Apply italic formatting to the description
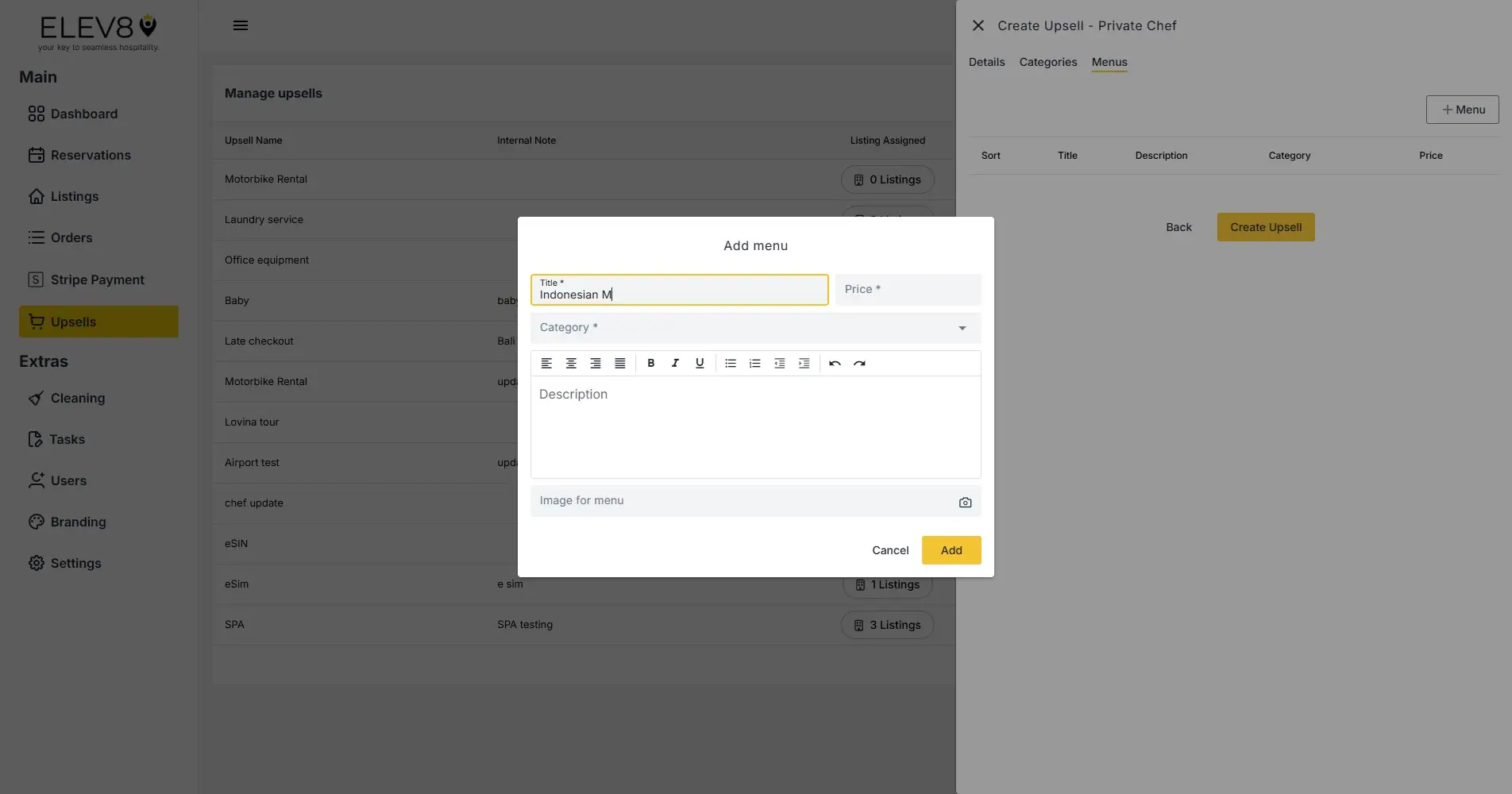The height and width of the screenshot is (794, 1512). pos(675,363)
